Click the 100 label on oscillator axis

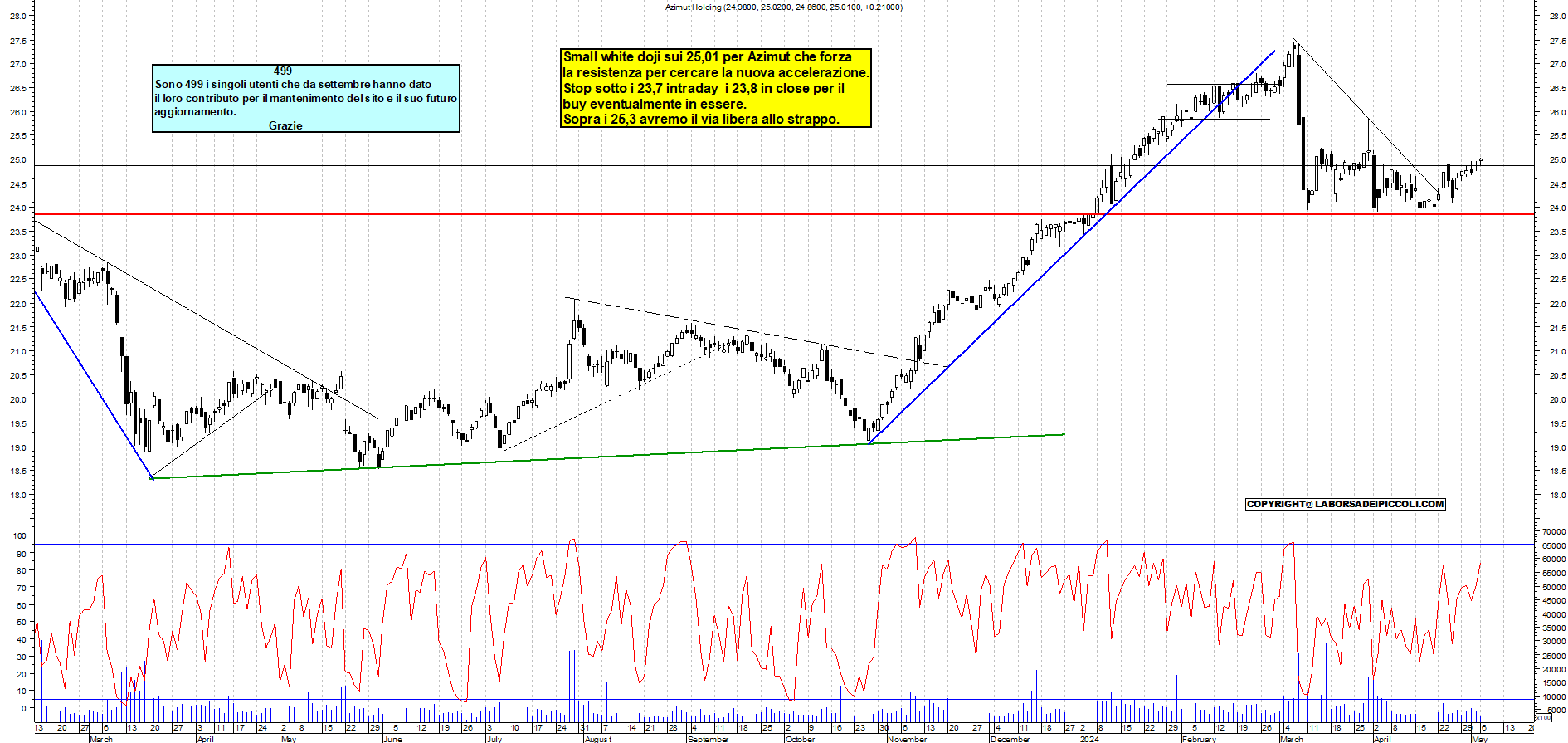pyautogui.click(x=20, y=535)
